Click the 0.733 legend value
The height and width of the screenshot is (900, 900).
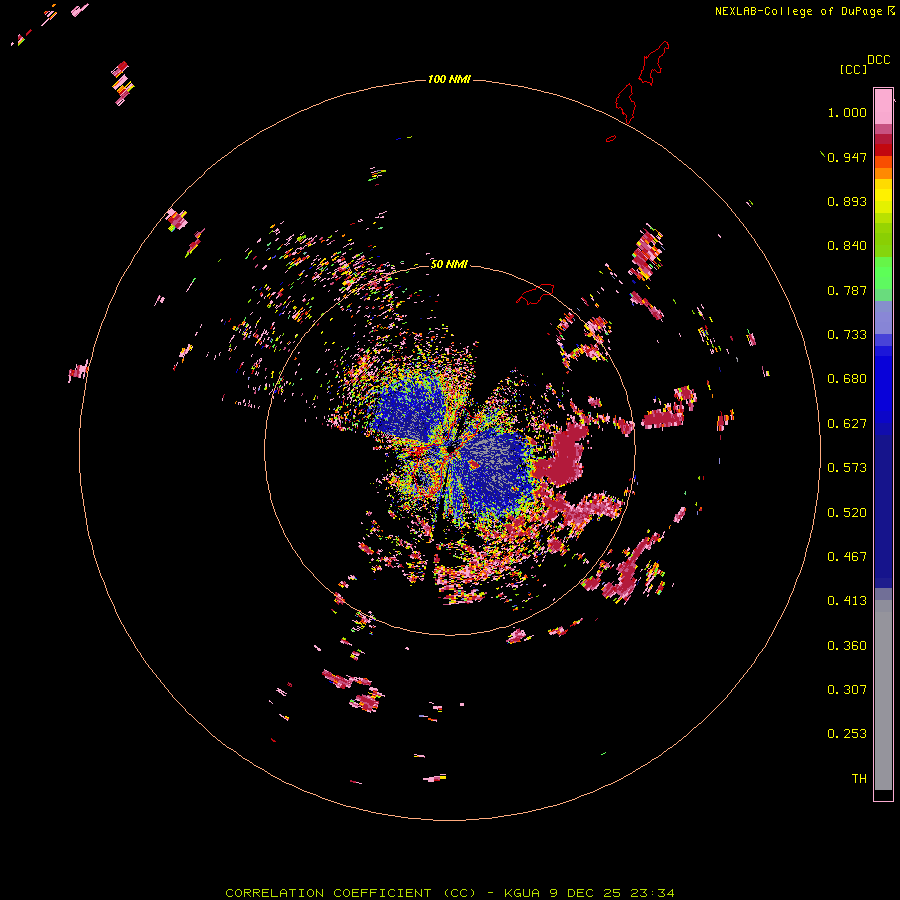point(847,335)
